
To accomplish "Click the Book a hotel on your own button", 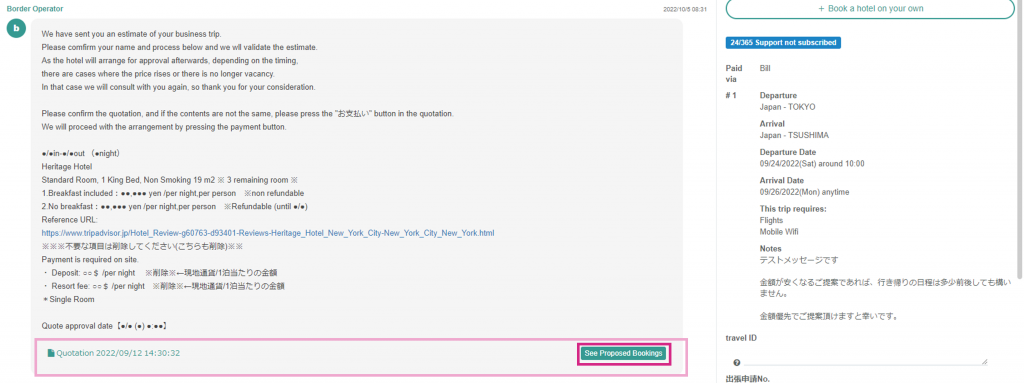I will (871, 8).
